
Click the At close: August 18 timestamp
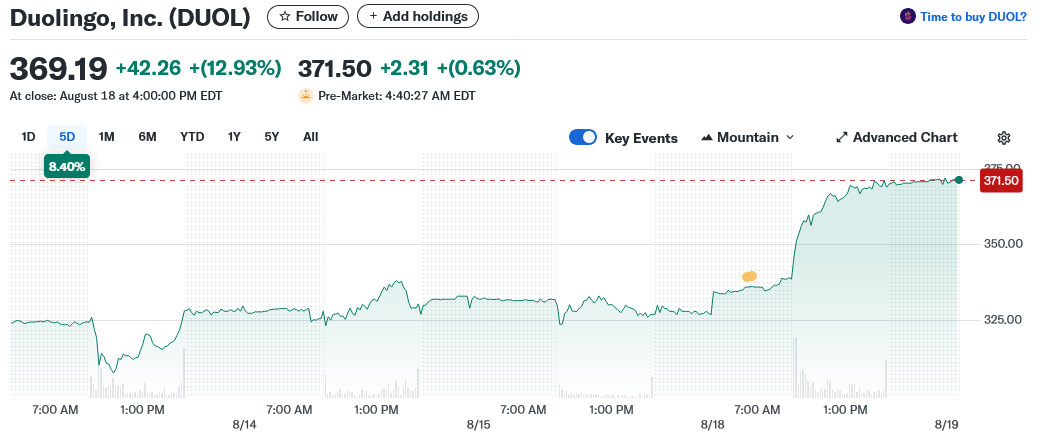click(x=116, y=96)
